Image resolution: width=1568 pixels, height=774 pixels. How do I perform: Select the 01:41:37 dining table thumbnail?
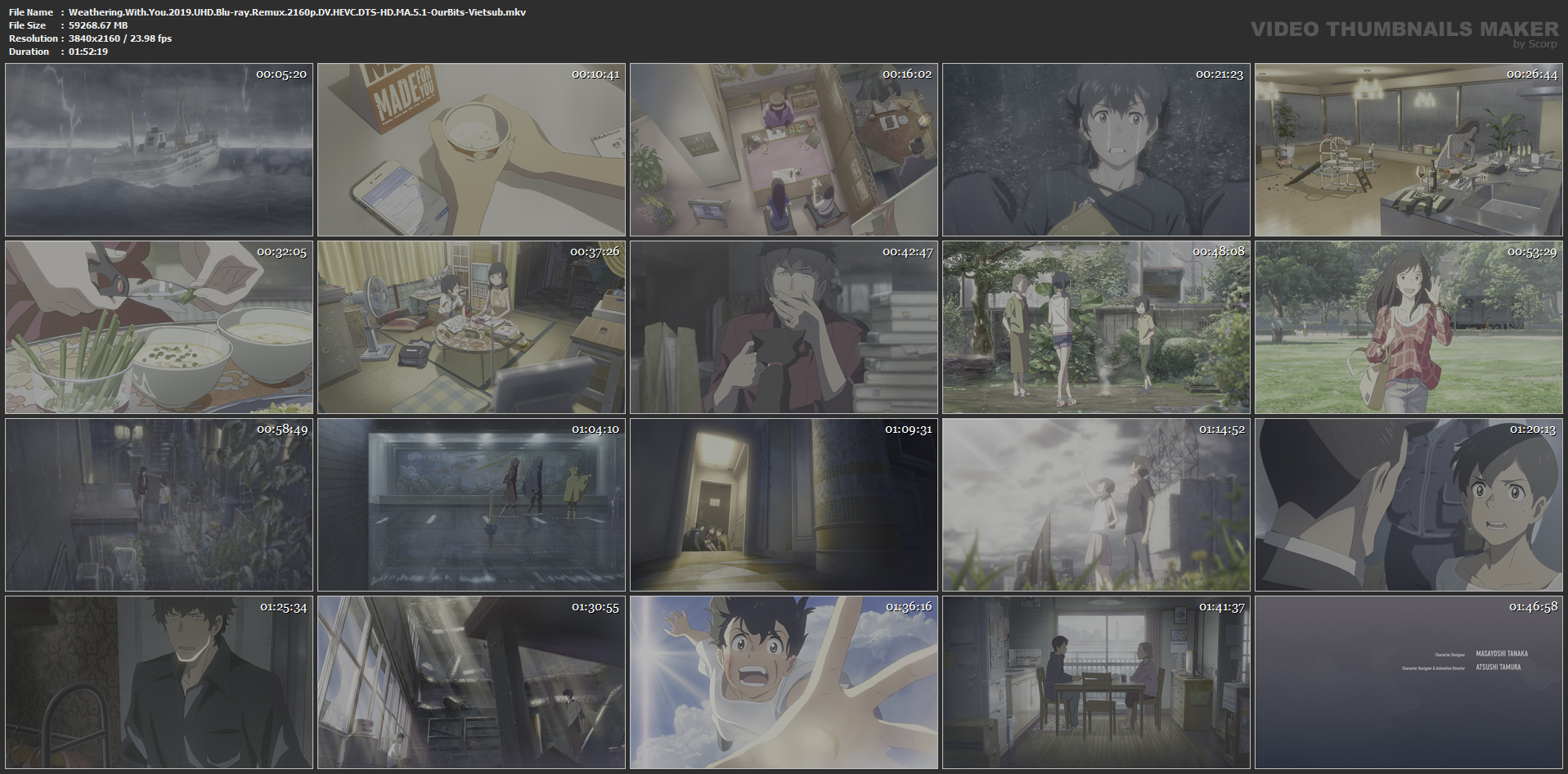(1096, 682)
